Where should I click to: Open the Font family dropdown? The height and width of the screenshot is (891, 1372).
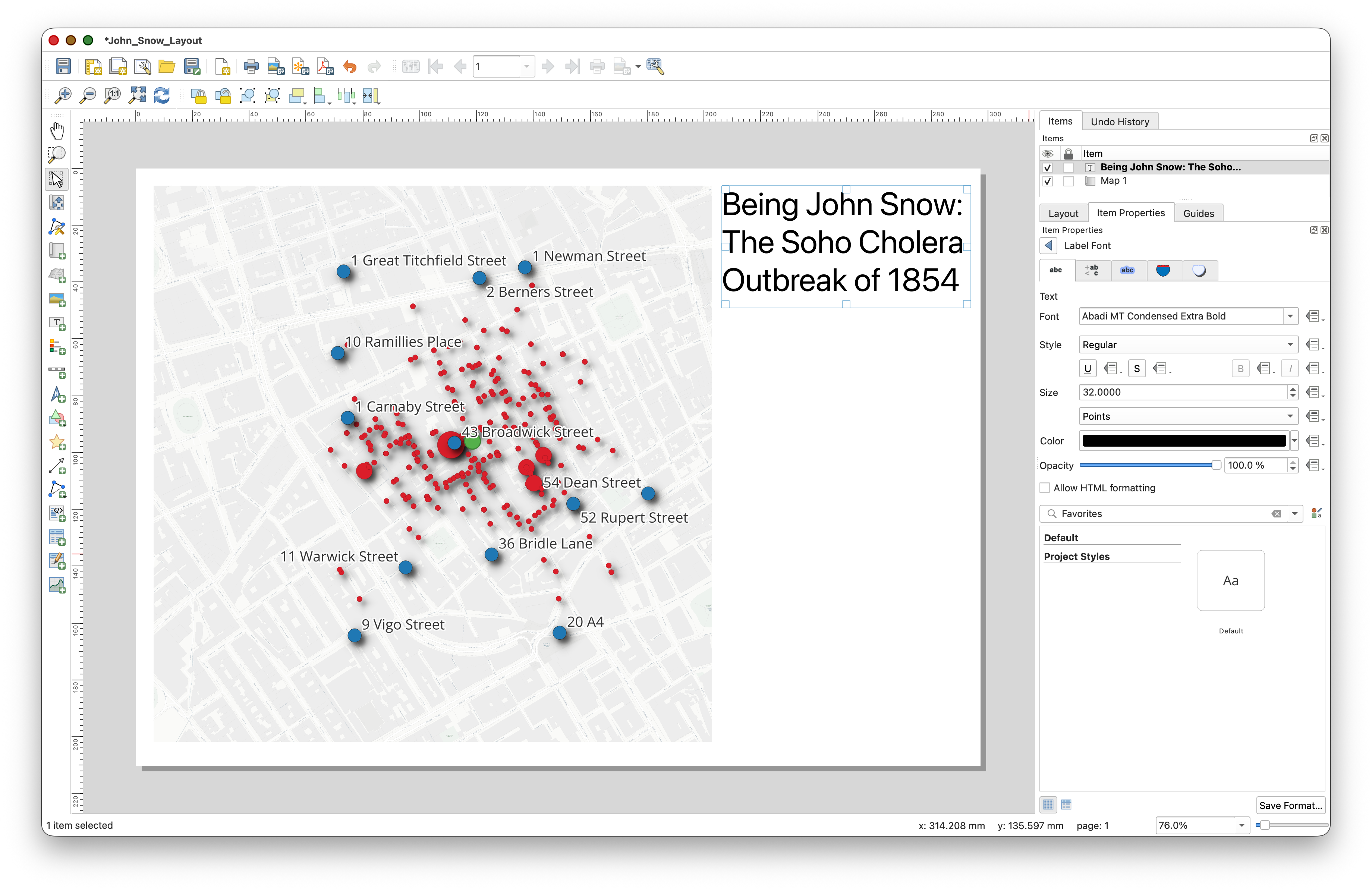click(x=1290, y=316)
